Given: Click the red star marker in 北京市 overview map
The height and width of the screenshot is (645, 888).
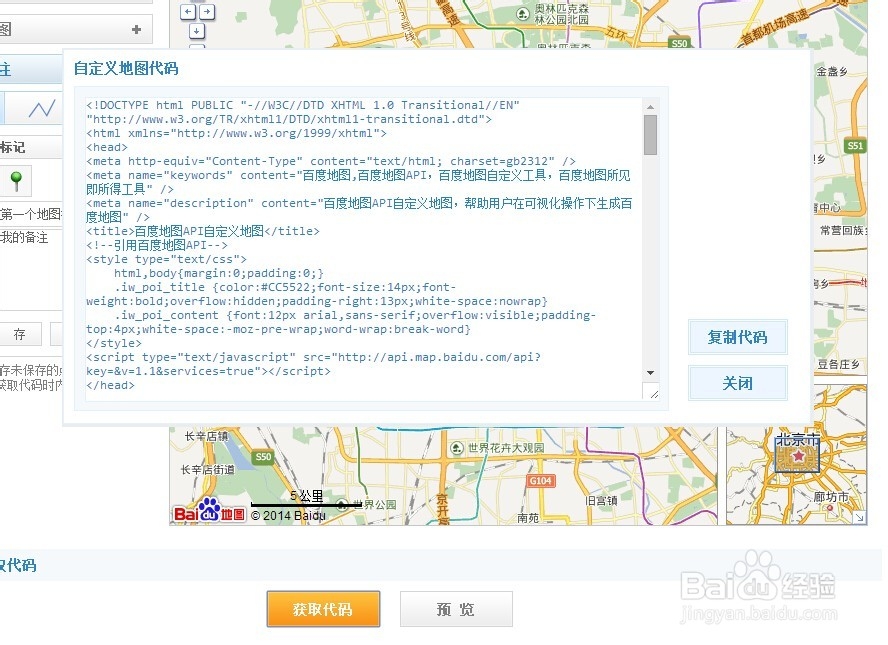Looking at the screenshot, I should coord(796,454).
